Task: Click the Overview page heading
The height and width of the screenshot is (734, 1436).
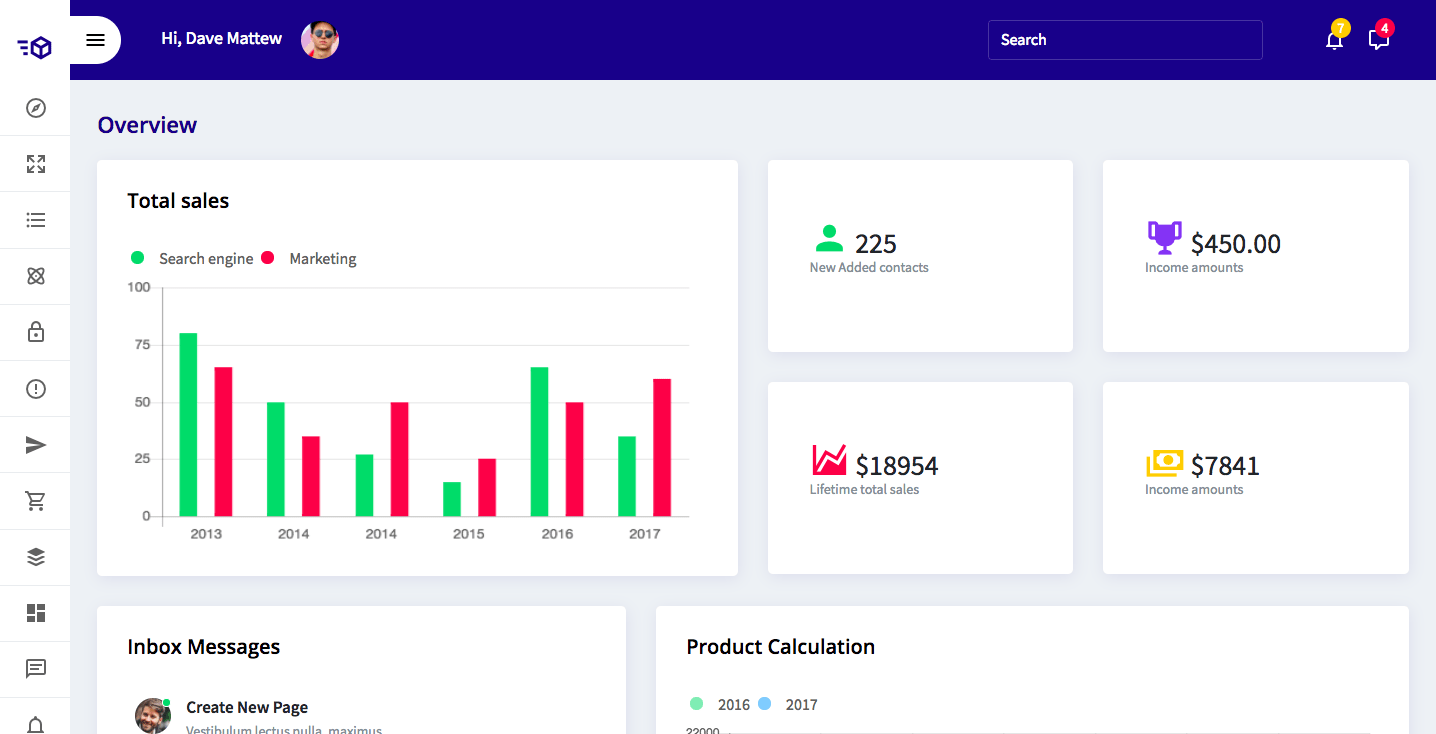Action: click(x=147, y=125)
